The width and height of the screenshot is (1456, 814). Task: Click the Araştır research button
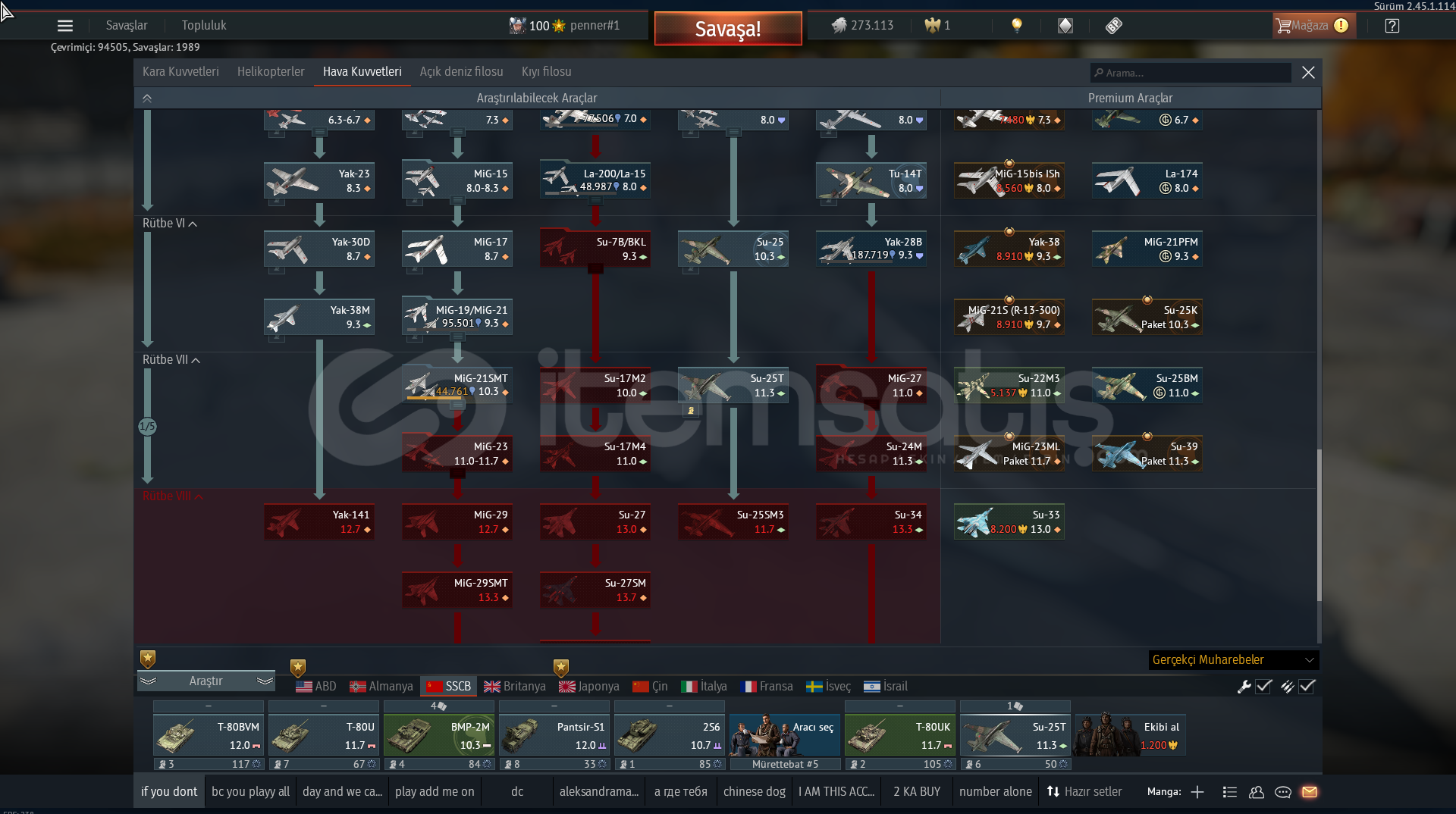tap(206, 681)
